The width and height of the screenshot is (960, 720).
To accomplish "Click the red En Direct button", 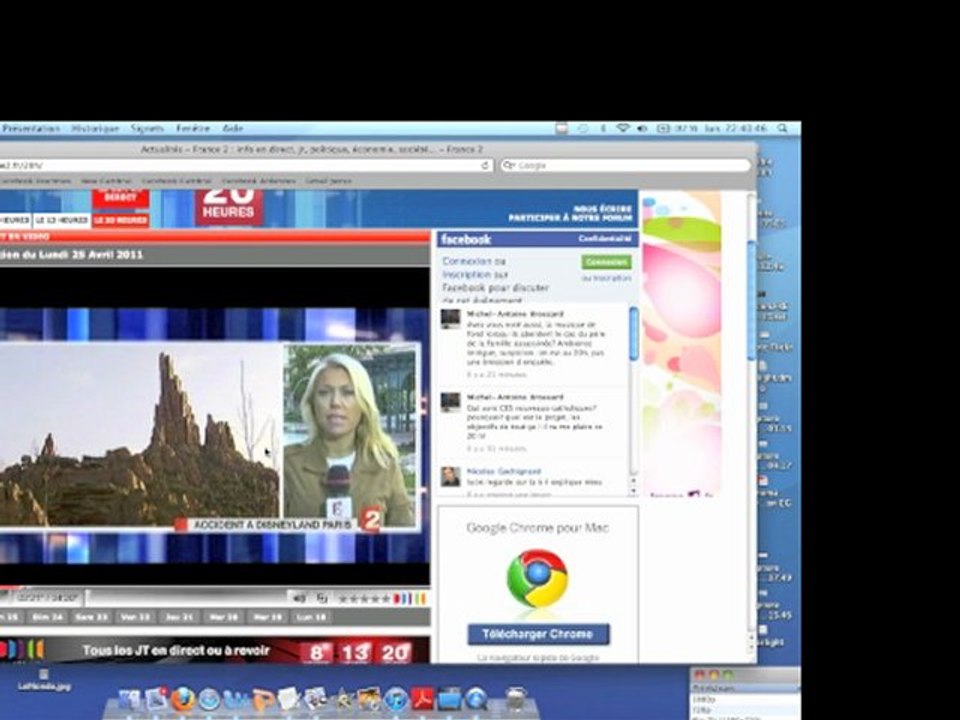I will click(x=121, y=198).
